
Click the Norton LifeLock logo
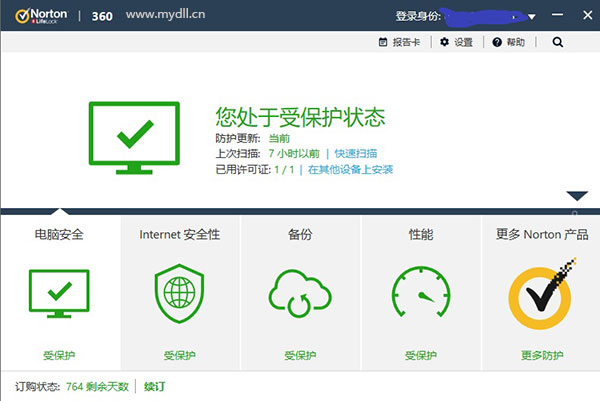pos(41,16)
